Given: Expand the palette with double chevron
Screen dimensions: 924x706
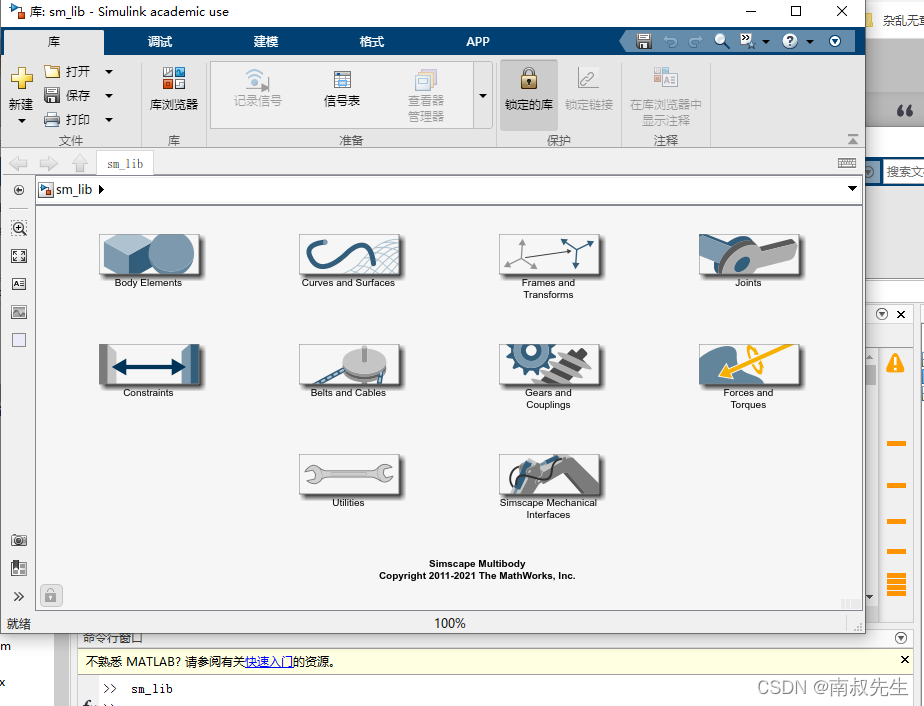Looking at the screenshot, I should (19, 596).
